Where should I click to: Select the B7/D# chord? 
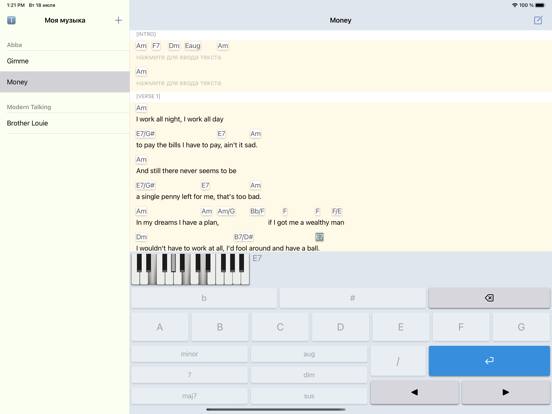244,237
